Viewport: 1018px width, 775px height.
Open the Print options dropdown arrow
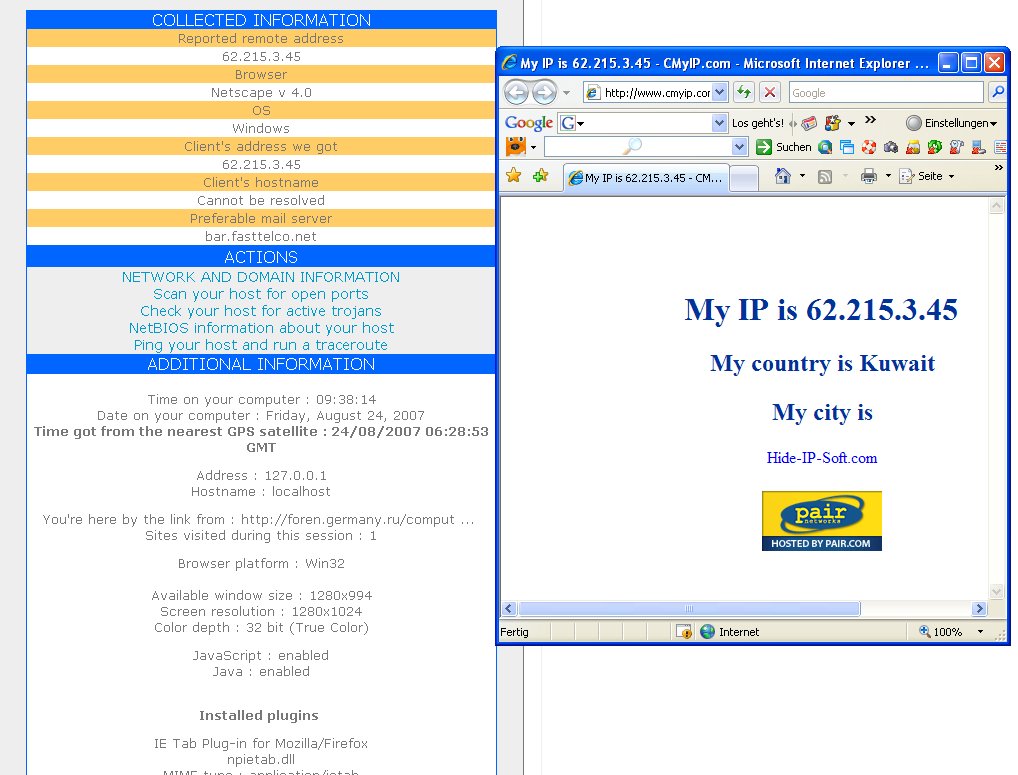(x=888, y=176)
